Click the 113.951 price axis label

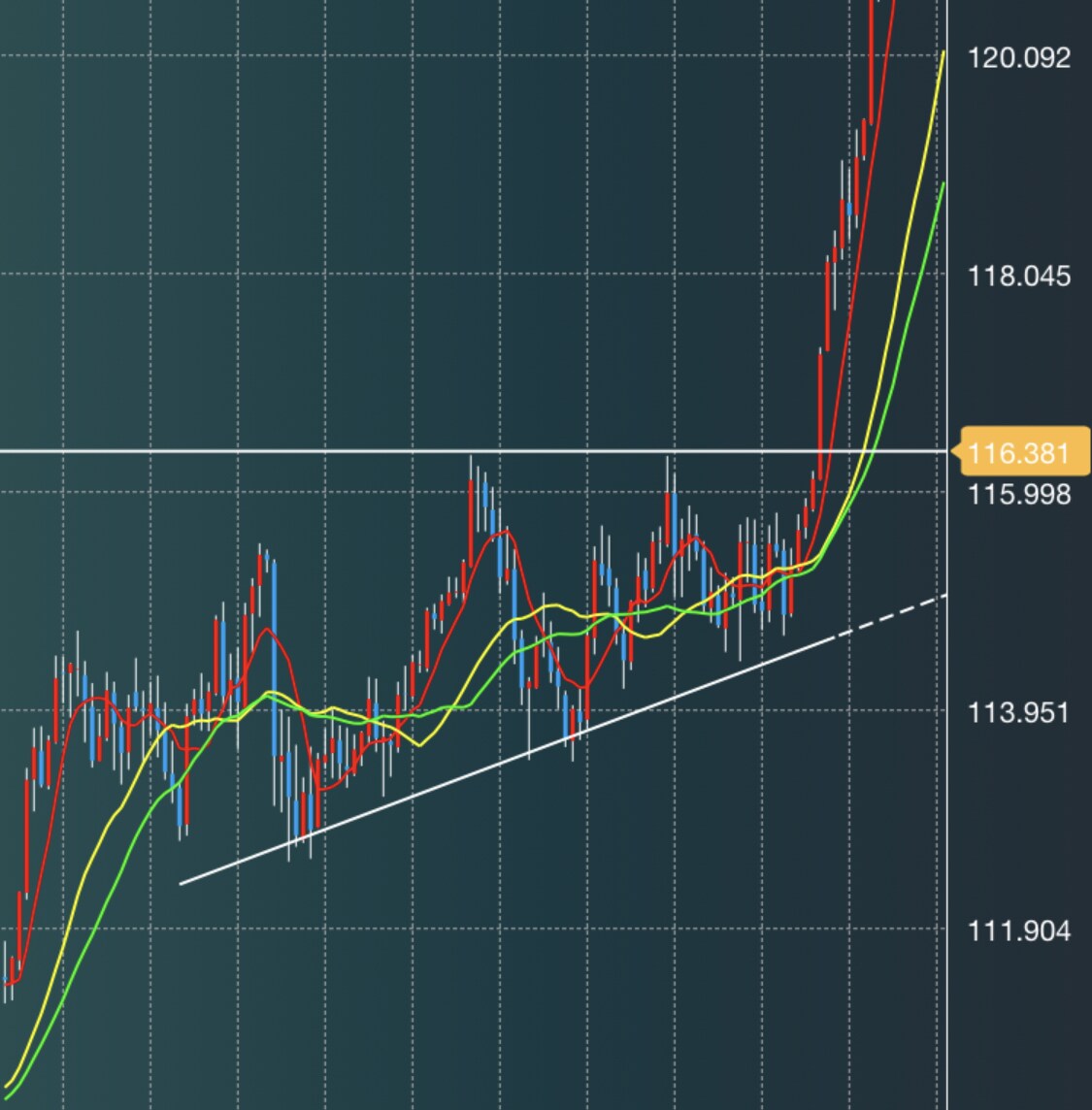pos(1018,712)
